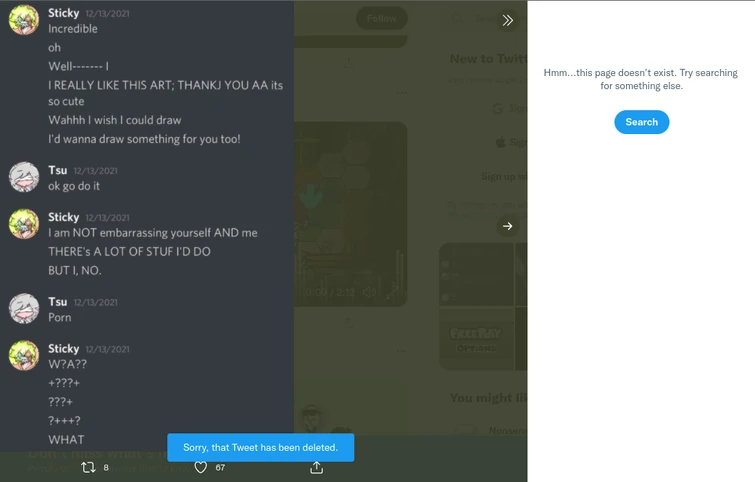This screenshot has height=482, width=755.
Task: Click the Sticky username above 'Incredible'
Action: [64, 13]
